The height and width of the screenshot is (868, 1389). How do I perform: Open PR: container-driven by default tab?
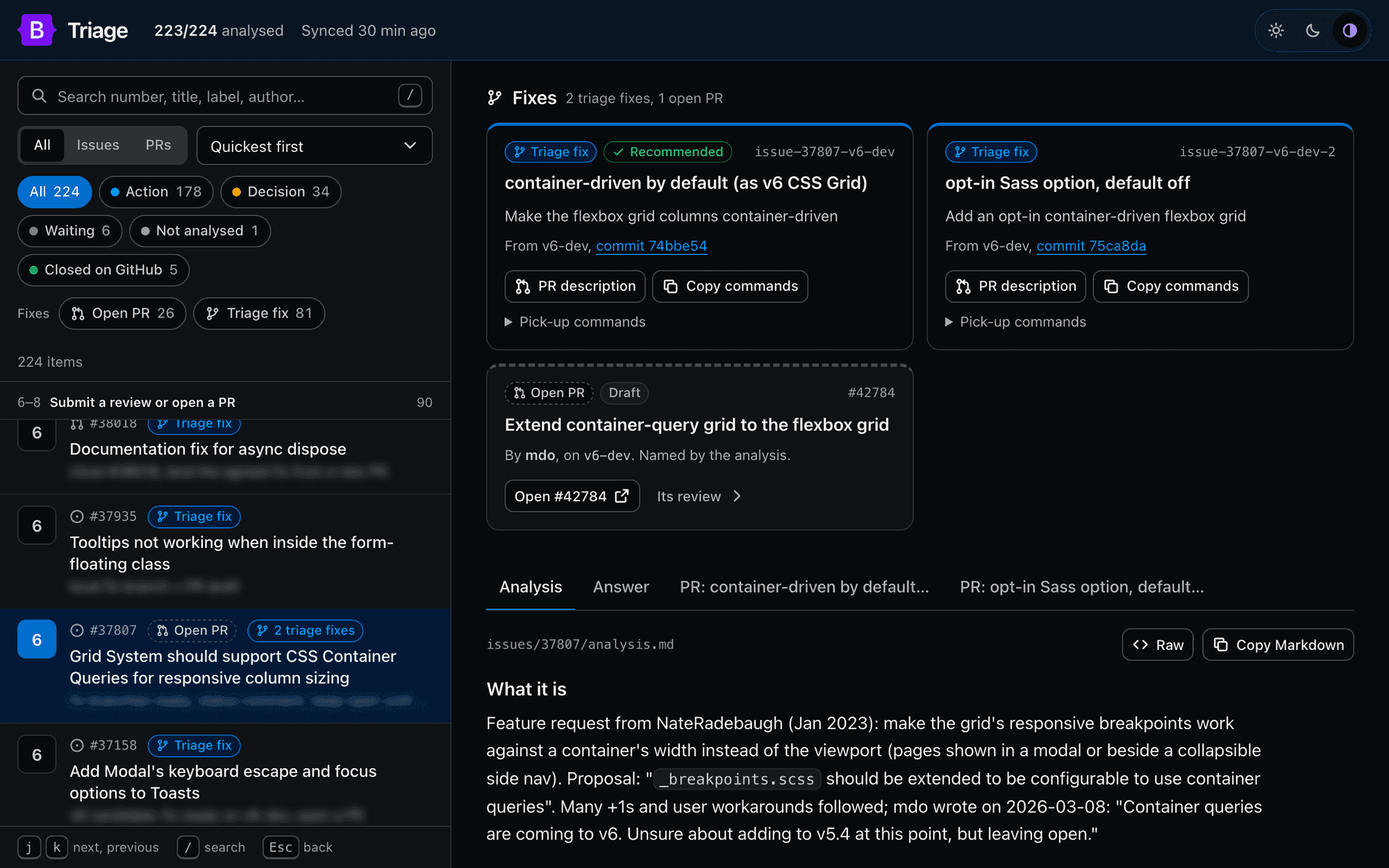point(804,587)
